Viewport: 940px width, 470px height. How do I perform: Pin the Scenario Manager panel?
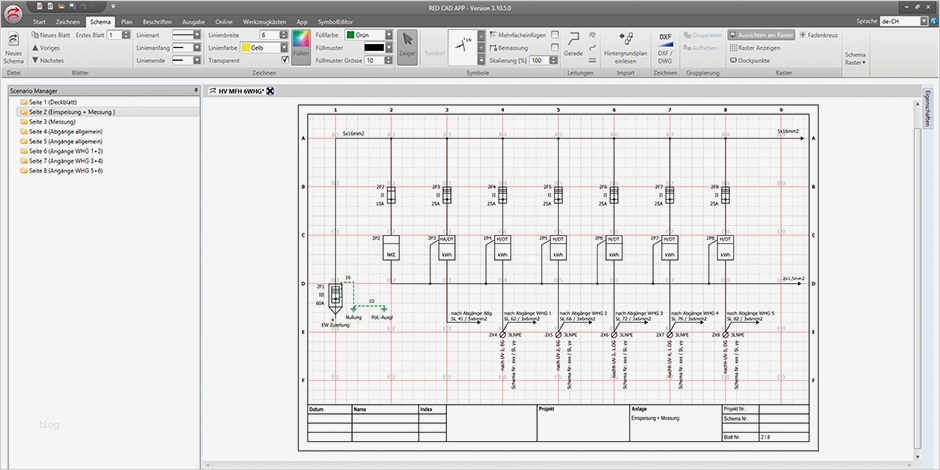tap(196, 90)
